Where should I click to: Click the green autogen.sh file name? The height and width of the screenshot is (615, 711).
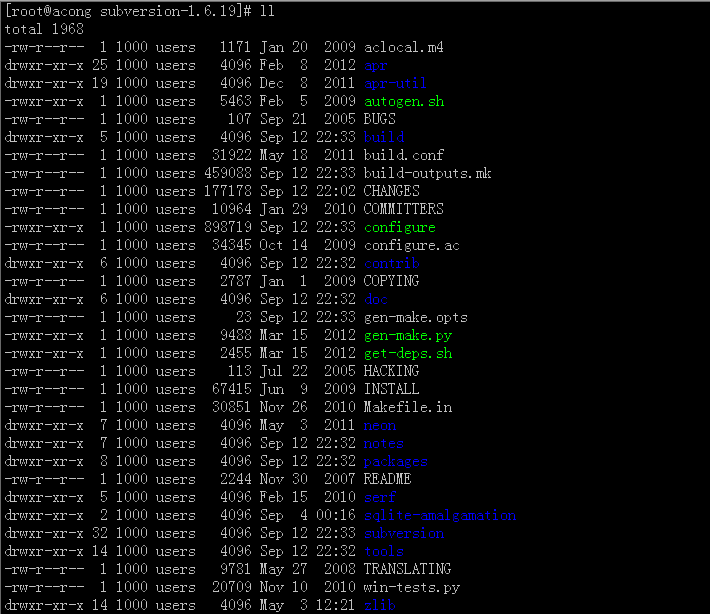coord(404,101)
